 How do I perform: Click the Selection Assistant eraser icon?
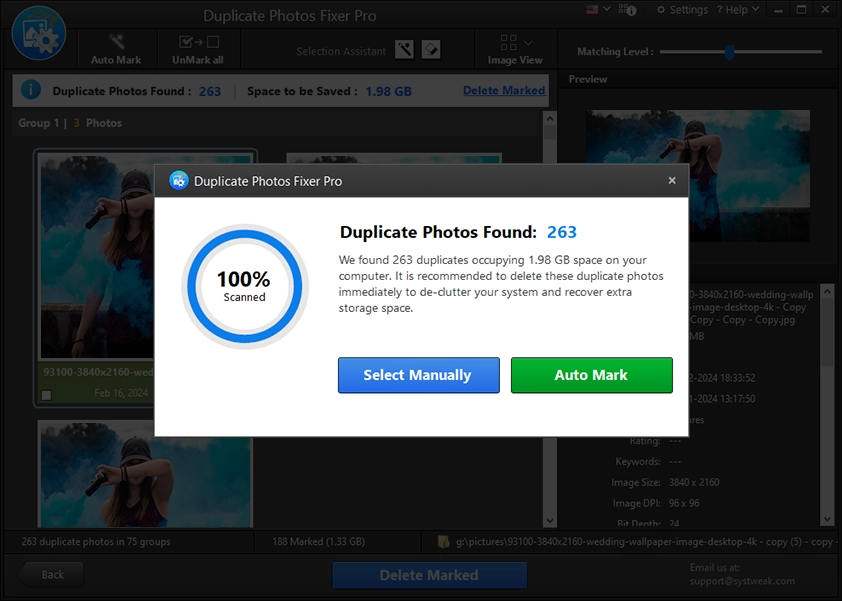[x=431, y=50]
